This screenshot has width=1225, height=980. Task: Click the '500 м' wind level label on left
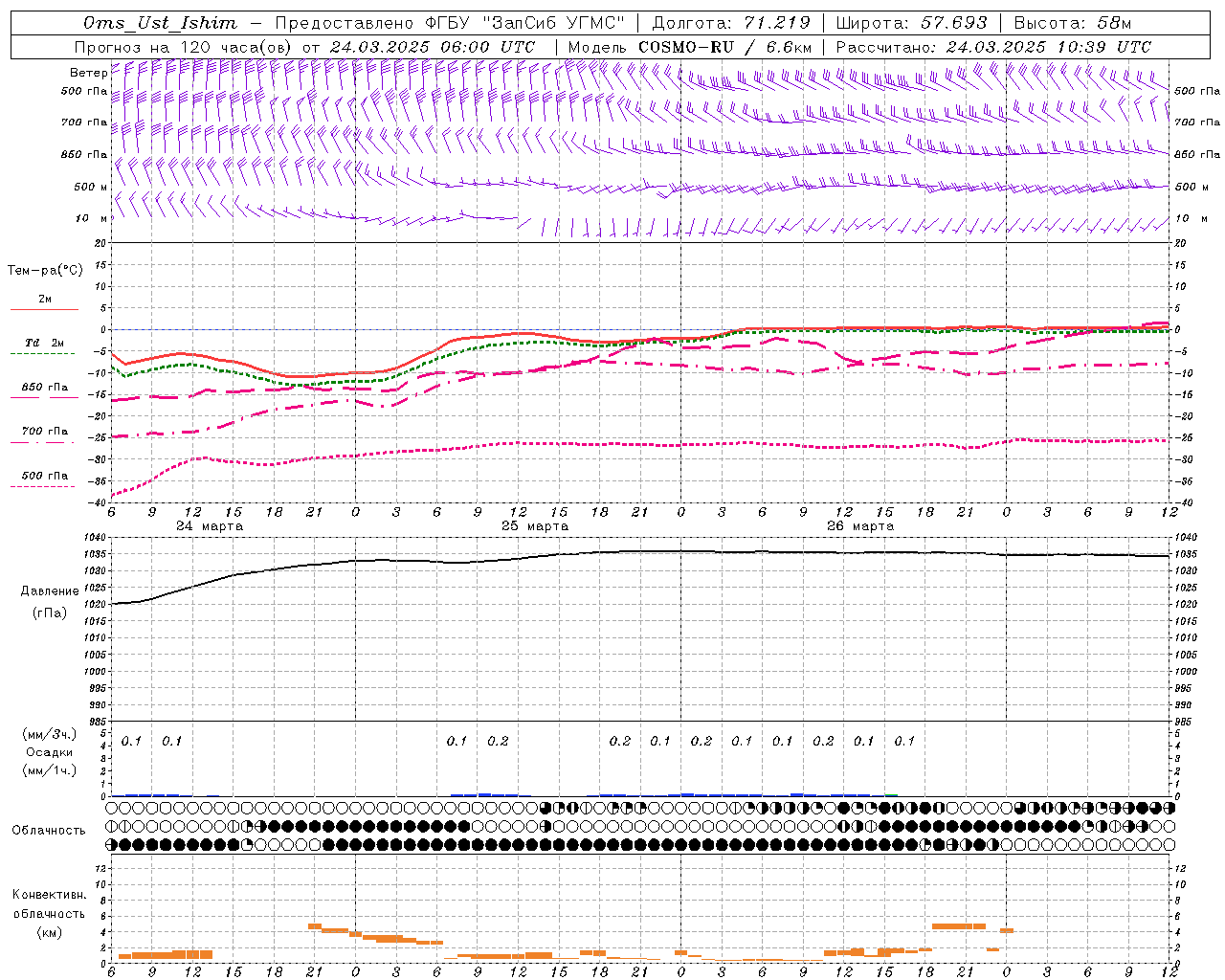tap(91, 187)
